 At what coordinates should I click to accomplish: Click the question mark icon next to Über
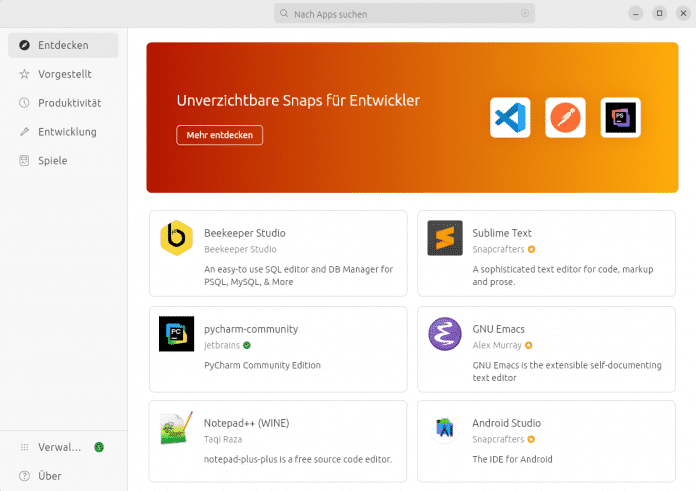[x=24, y=476]
